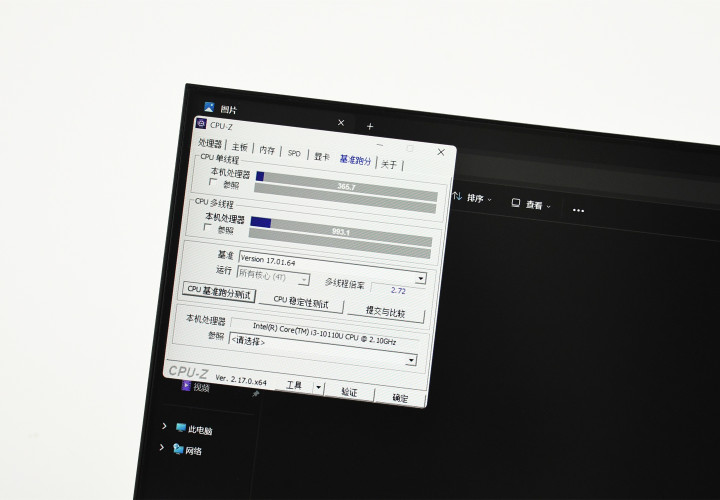Click the sort arrows icon in File Explorer toolbar
Image resolution: width=720 pixels, height=500 pixels.
coord(457,196)
